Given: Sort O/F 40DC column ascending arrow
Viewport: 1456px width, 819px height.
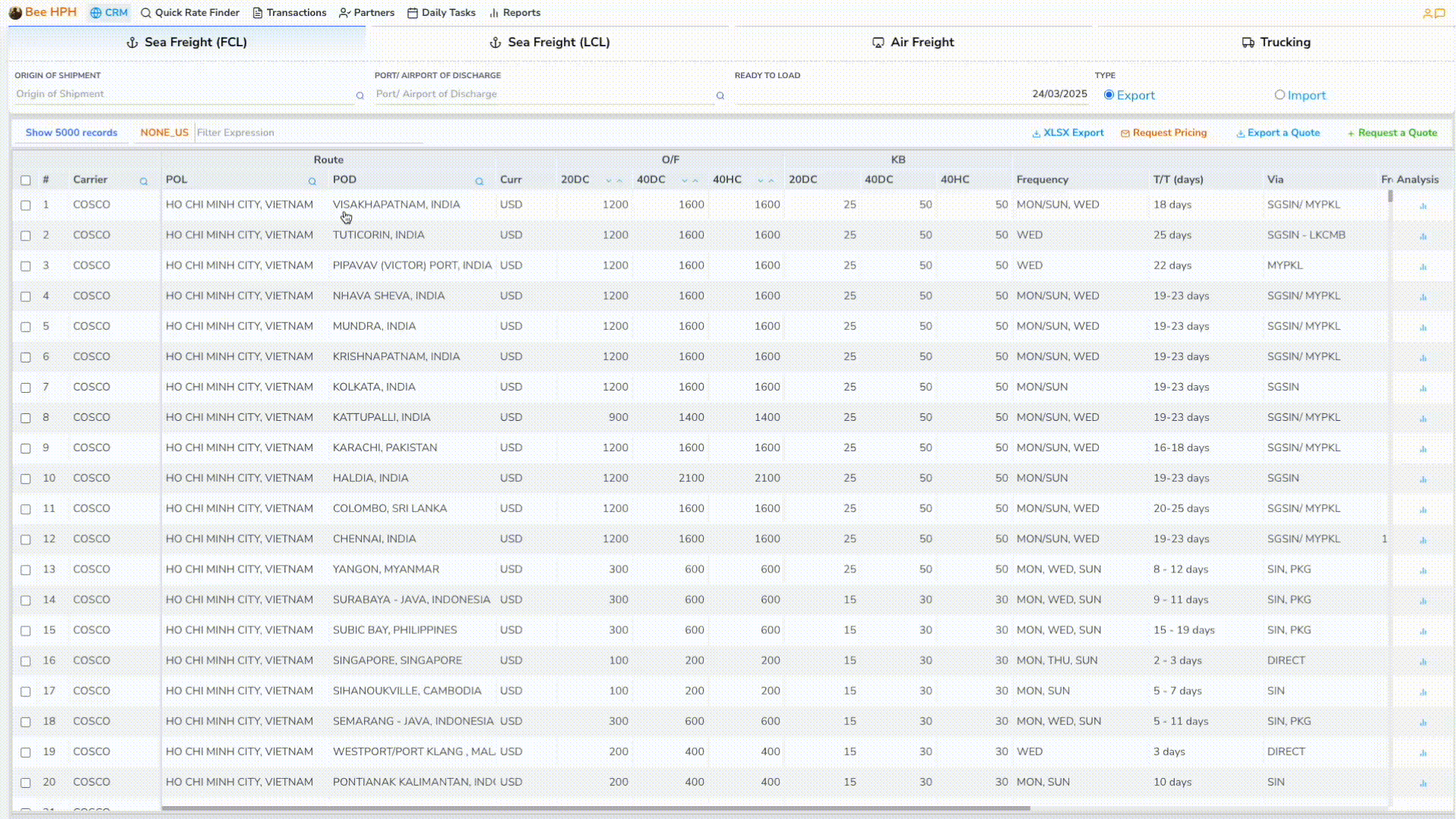Looking at the screenshot, I should tap(695, 180).
